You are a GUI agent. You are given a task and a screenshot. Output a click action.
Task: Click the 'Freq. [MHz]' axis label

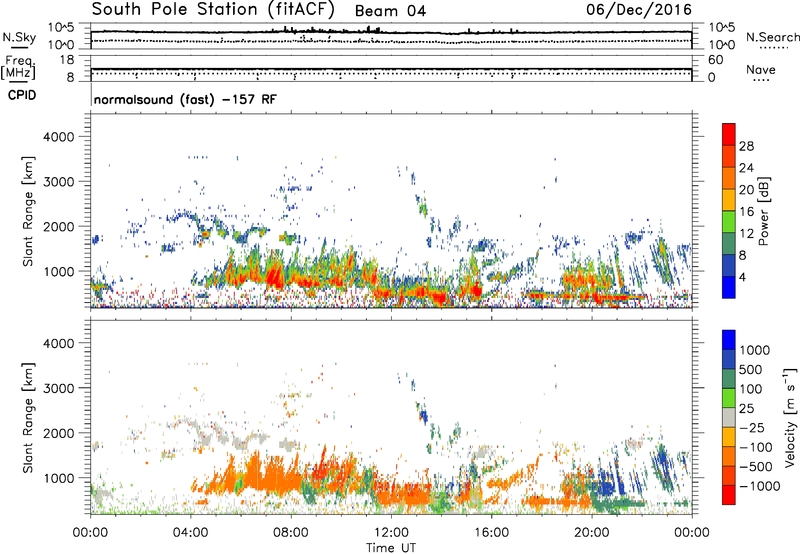click(19, 68)
